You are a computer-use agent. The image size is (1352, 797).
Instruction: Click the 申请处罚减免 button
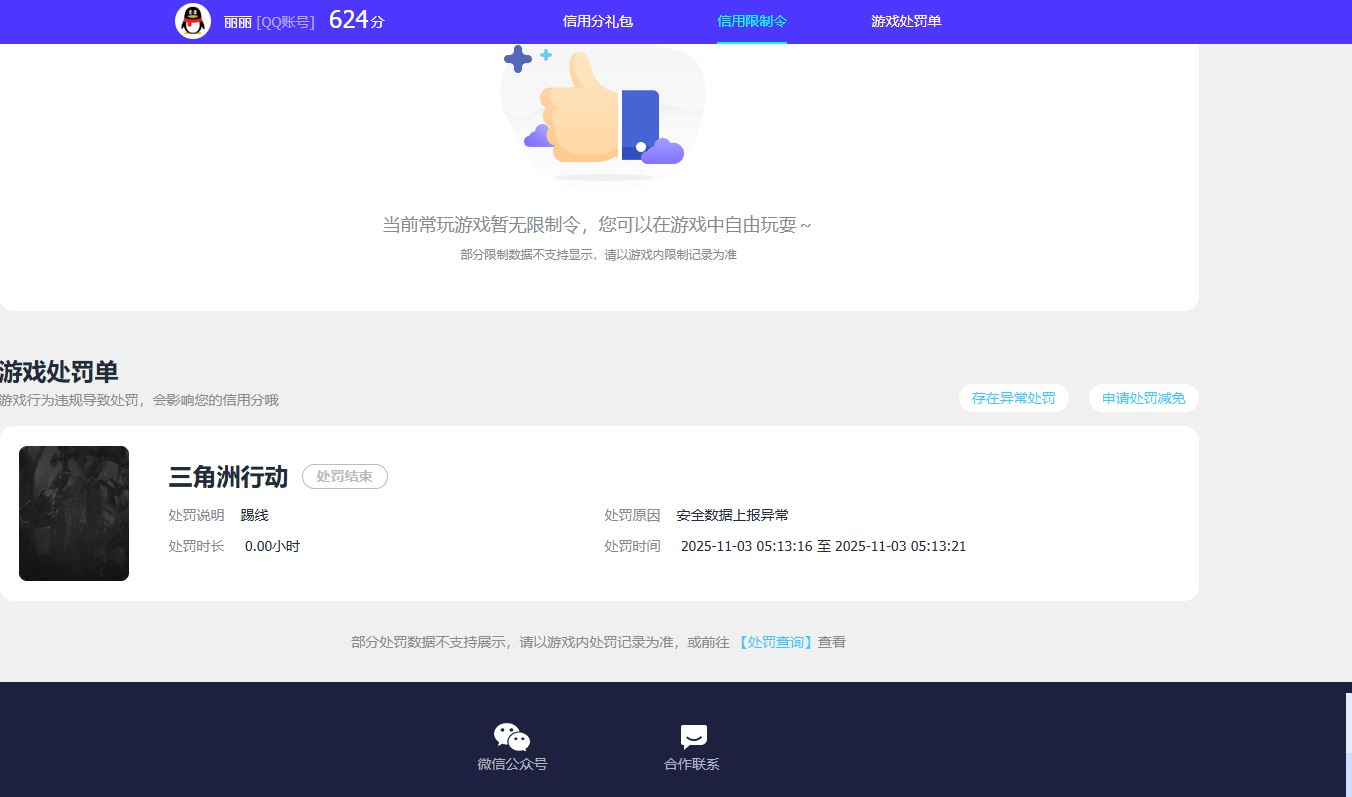click(x=1143, y=397)
